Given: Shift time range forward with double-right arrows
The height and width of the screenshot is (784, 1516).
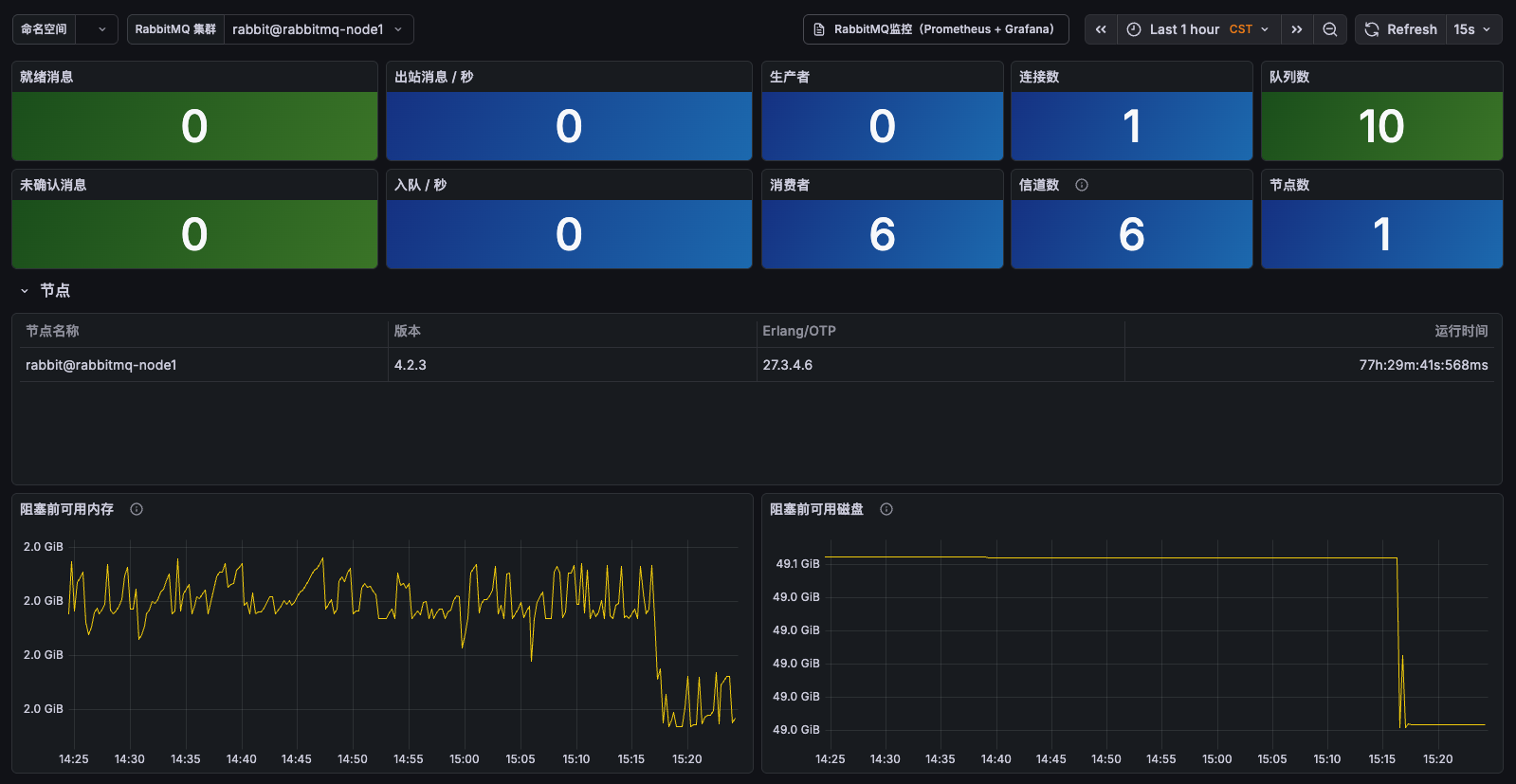Looking at the screenshot, I should point(1296,29).
